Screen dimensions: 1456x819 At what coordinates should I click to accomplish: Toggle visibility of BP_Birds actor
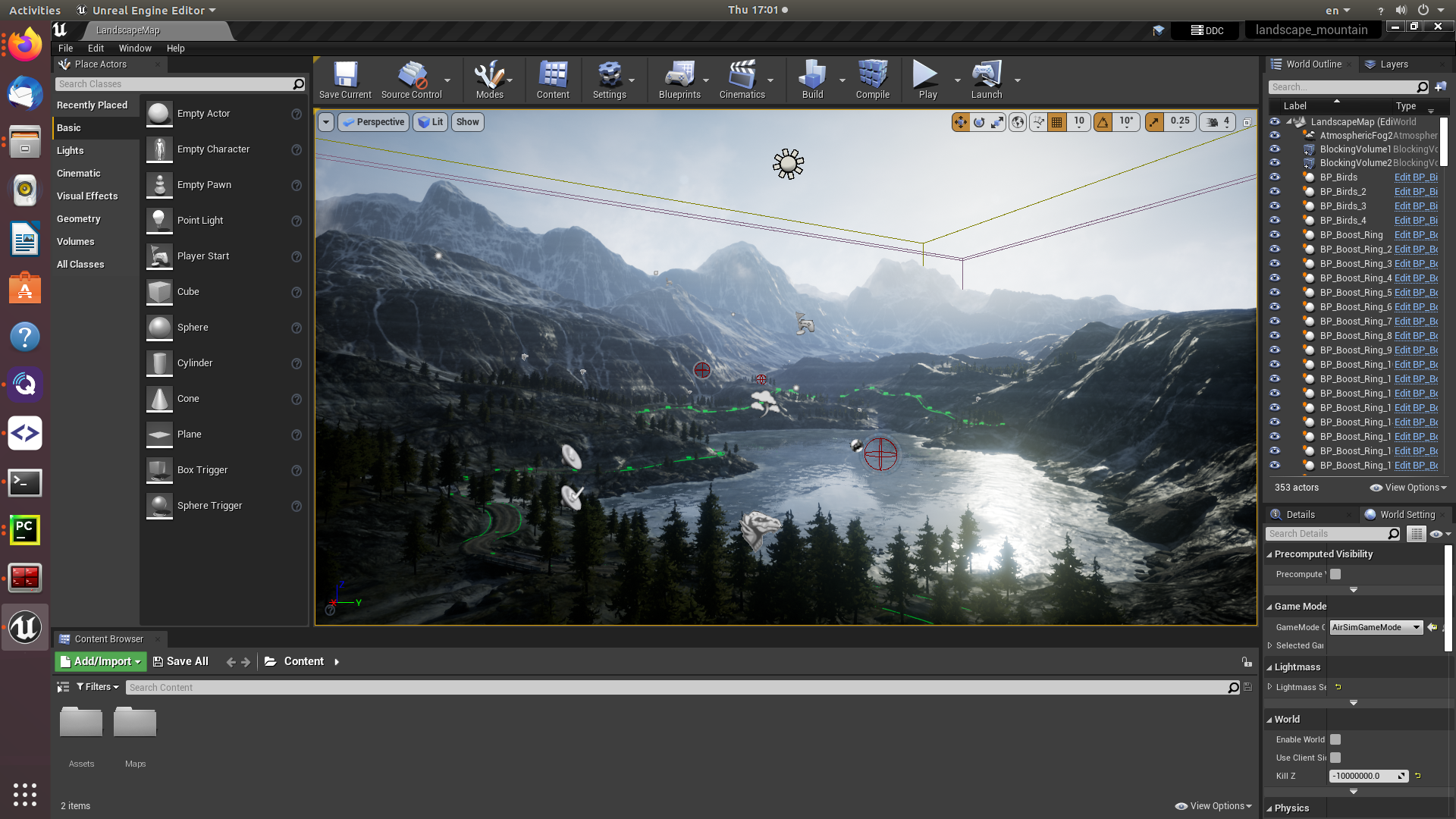click(1275, 177)
